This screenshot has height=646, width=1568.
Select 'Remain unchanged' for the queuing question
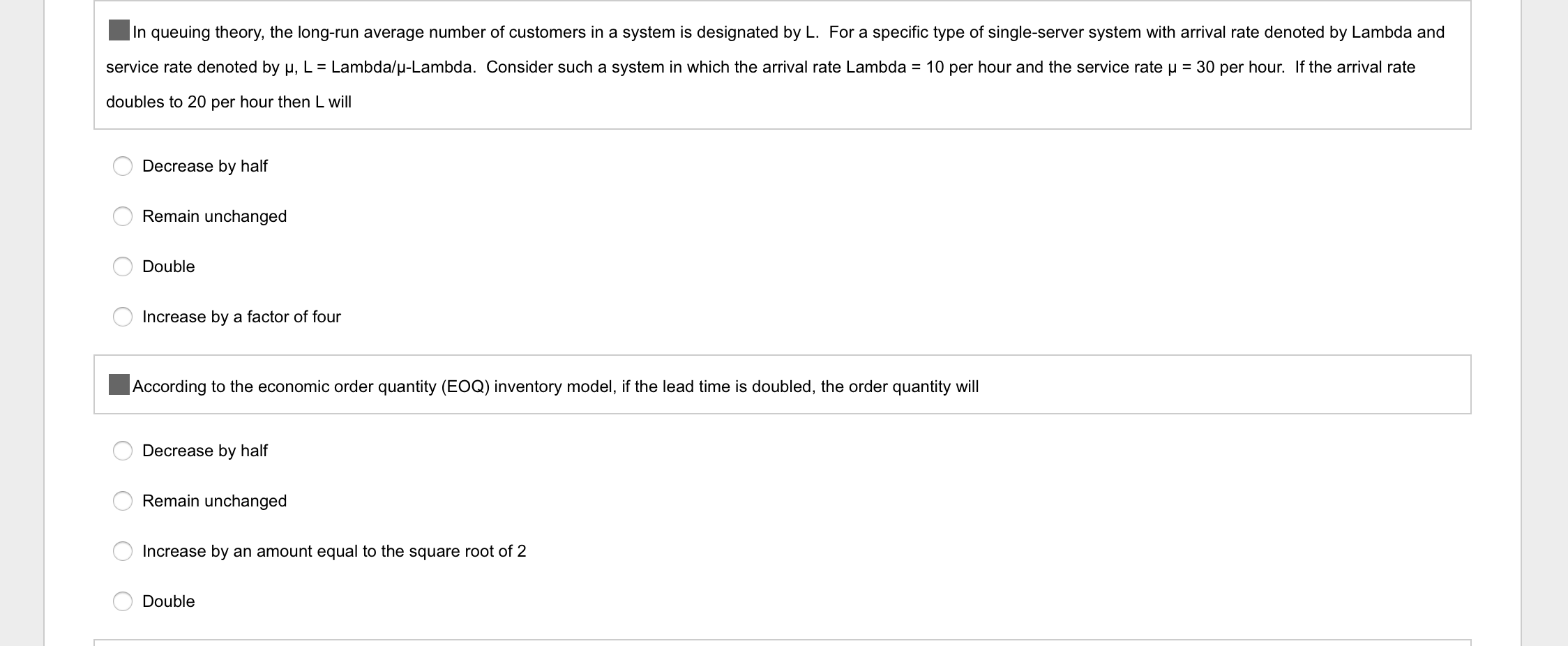[123, 216]
